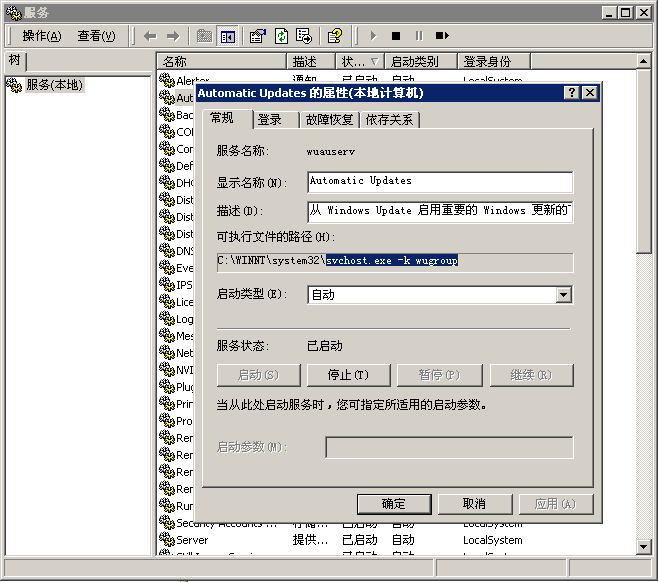Click the Forward arrow in toolbar
Image resolution: width=659 pixels, height=582 pixels.
pos(173,36)
